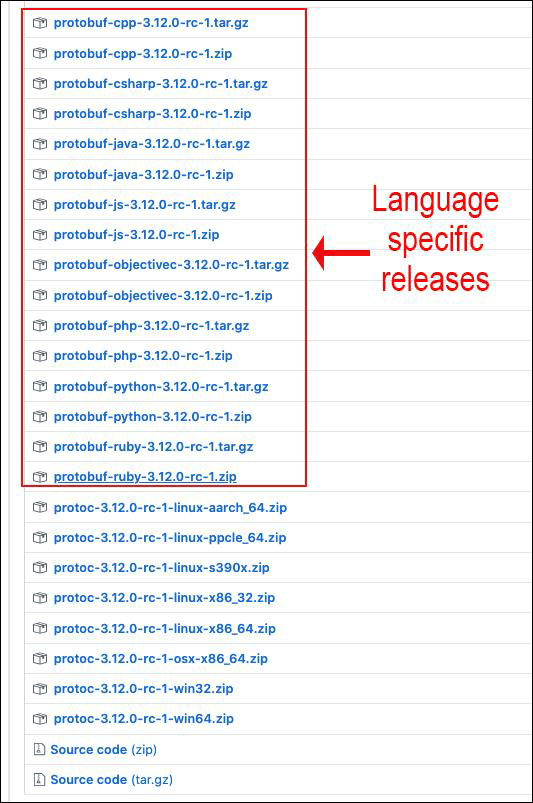Download Source code (tar.gz)
533x803 pixels.
(x=112, y=779)
